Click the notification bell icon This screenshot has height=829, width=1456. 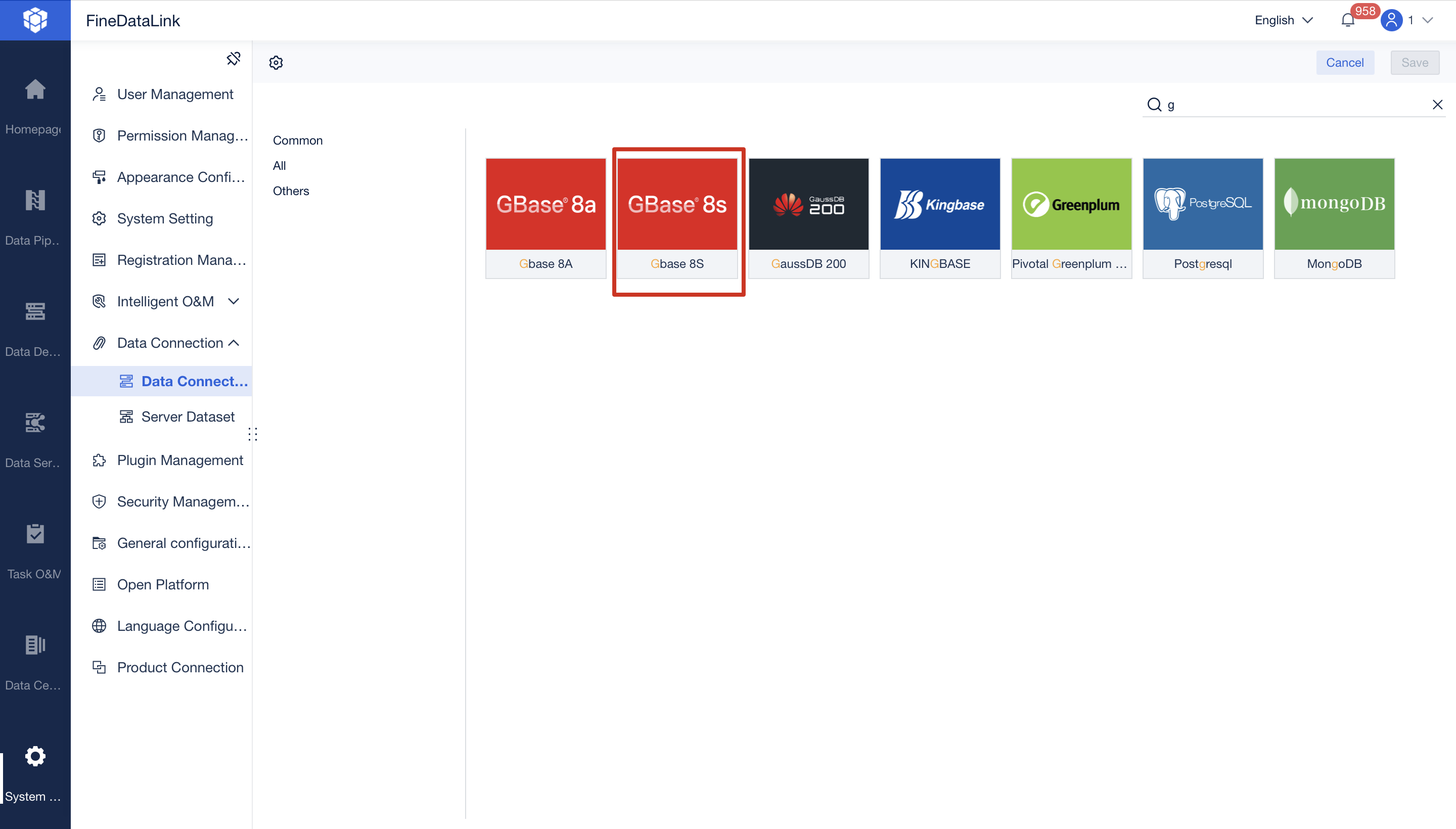[1347, 21]
